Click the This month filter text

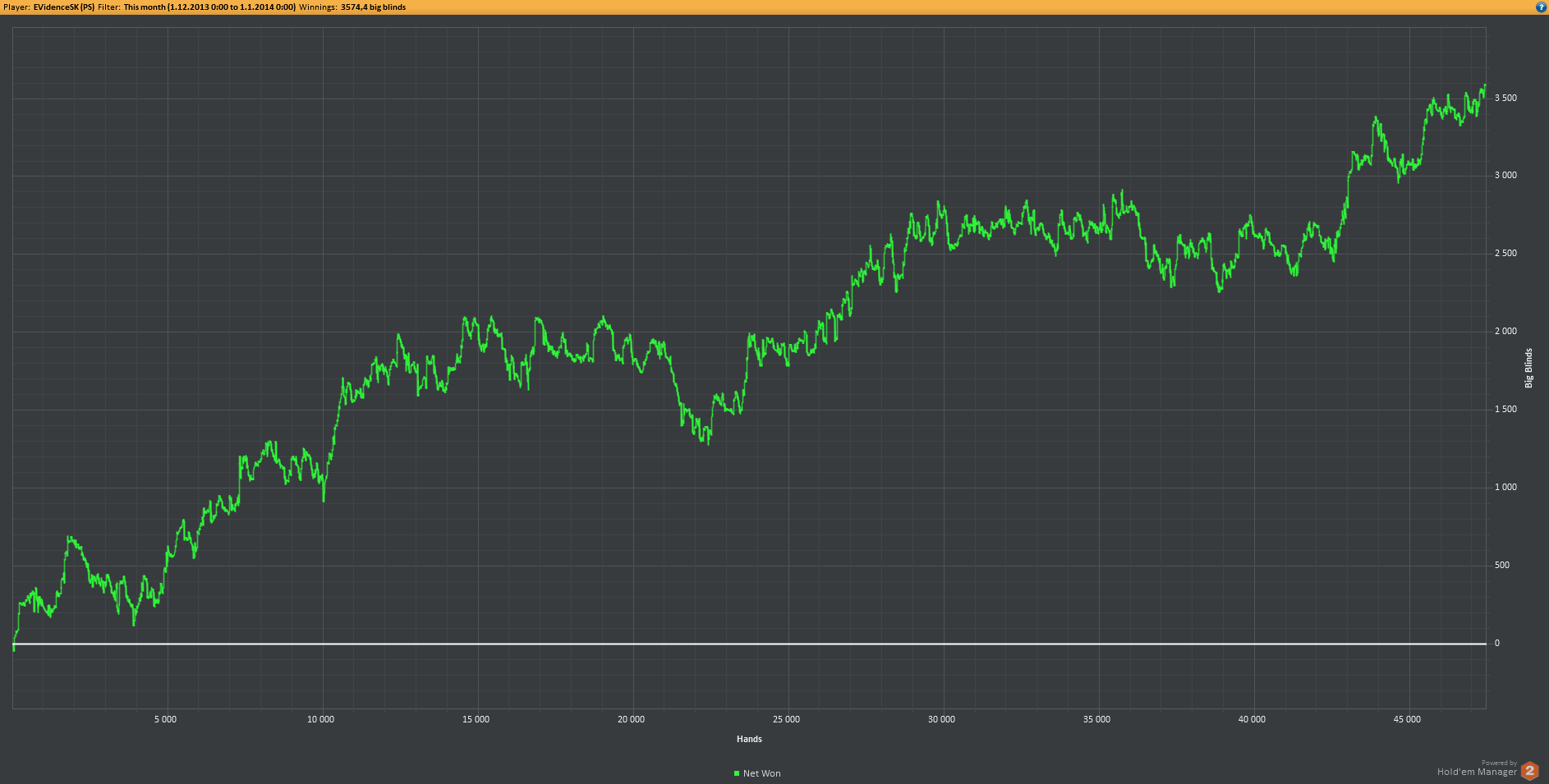(x=209, y=7)
